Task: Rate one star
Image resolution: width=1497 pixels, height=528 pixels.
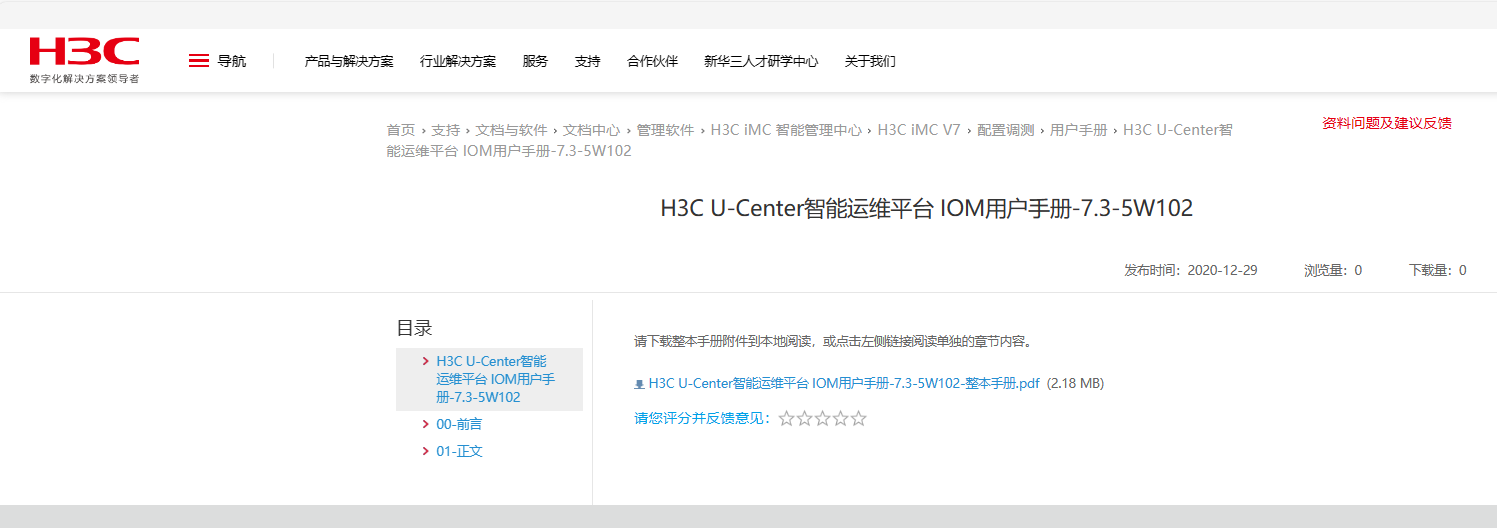Action: [786, 419]
